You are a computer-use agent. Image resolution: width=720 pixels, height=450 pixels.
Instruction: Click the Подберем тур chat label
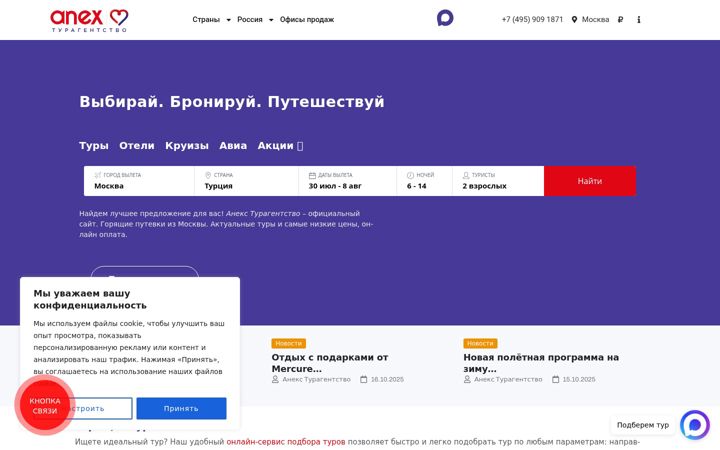click(x=643, y=425)
